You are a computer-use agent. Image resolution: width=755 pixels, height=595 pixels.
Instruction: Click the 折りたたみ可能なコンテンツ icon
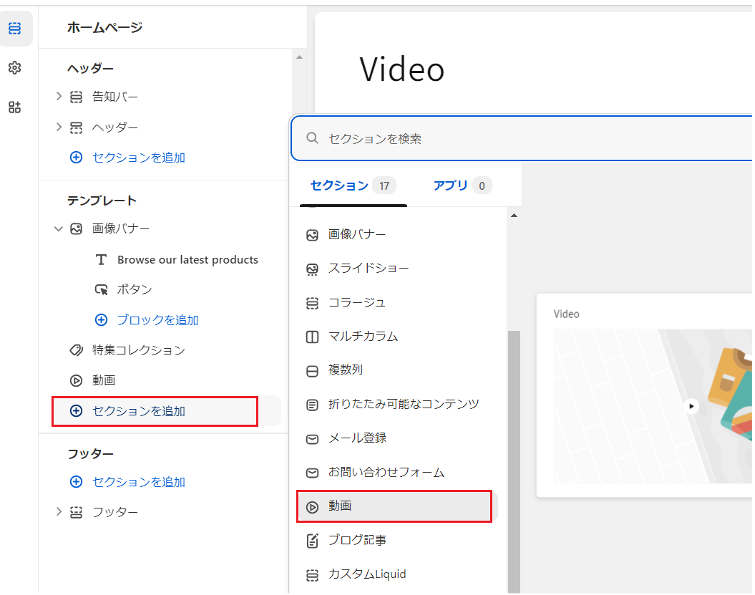coord(312,405)
